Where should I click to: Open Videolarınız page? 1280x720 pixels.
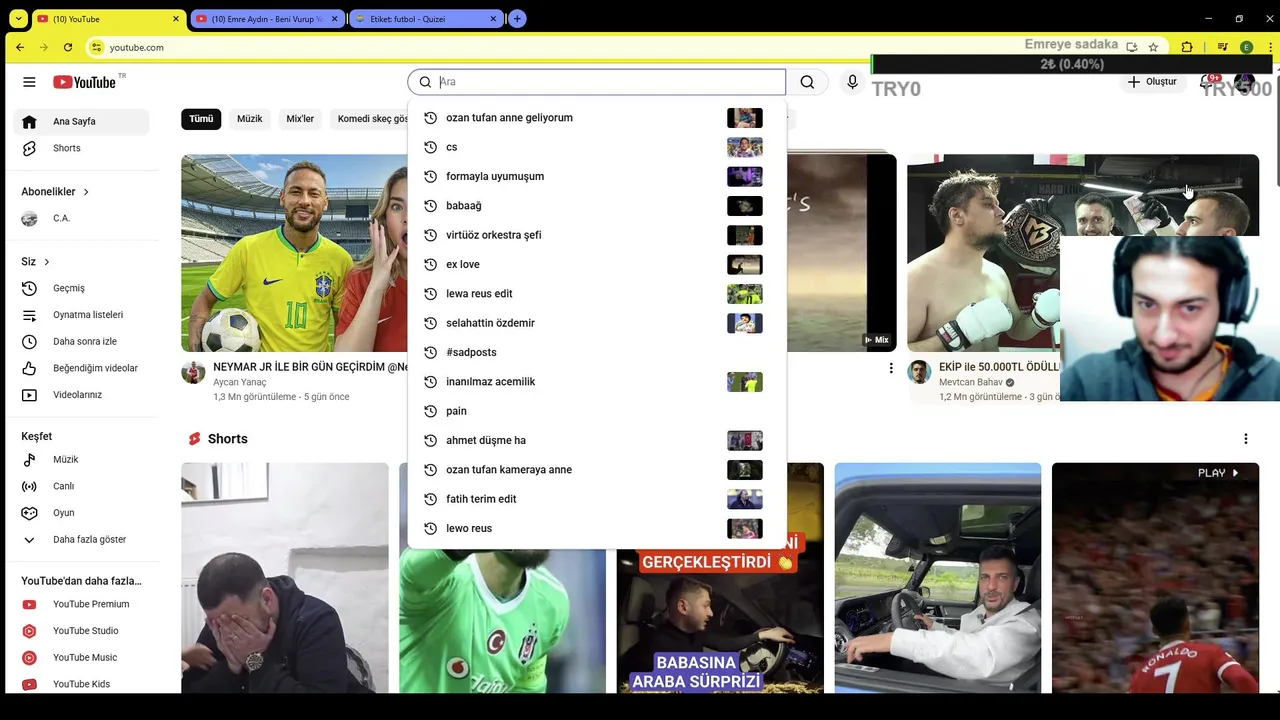click(81, 395)
